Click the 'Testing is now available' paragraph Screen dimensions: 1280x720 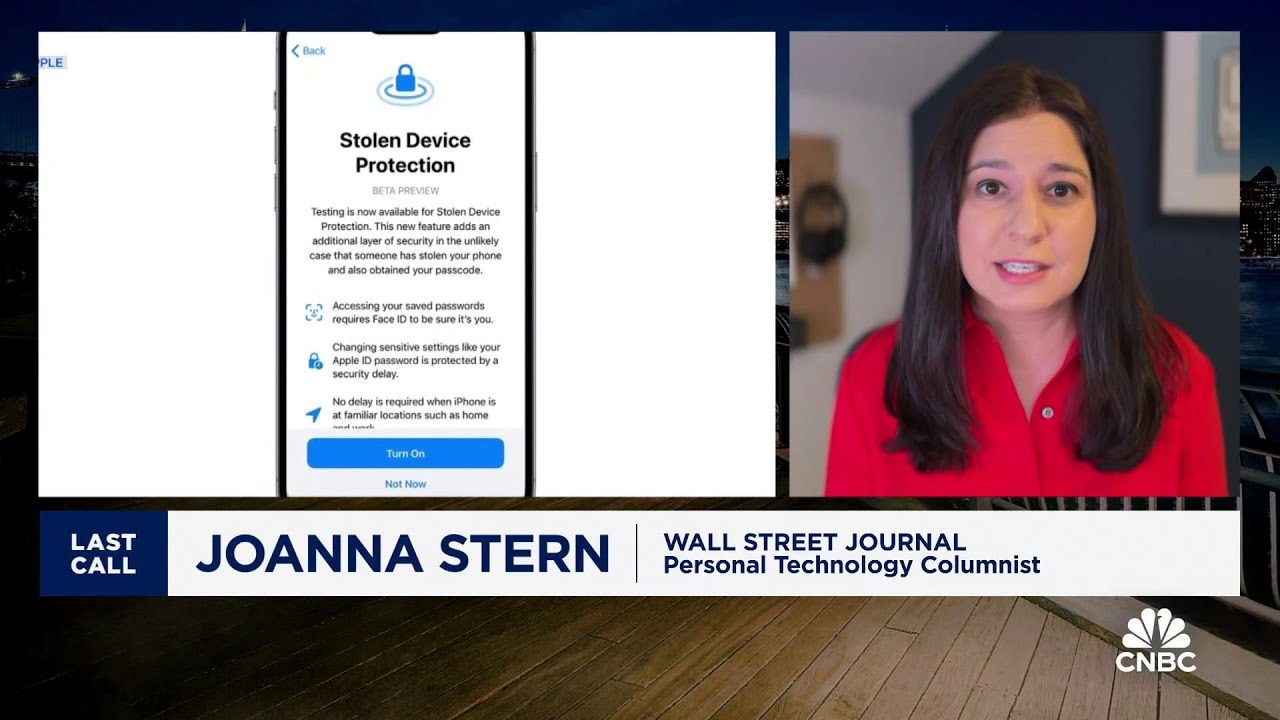click(405, 241)
